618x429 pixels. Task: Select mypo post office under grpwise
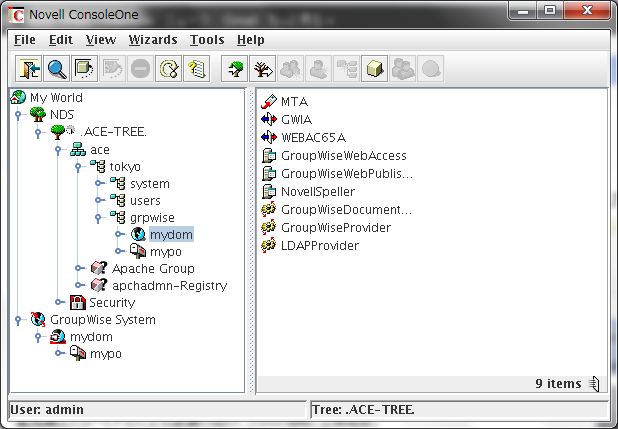[x=166, y=252]
